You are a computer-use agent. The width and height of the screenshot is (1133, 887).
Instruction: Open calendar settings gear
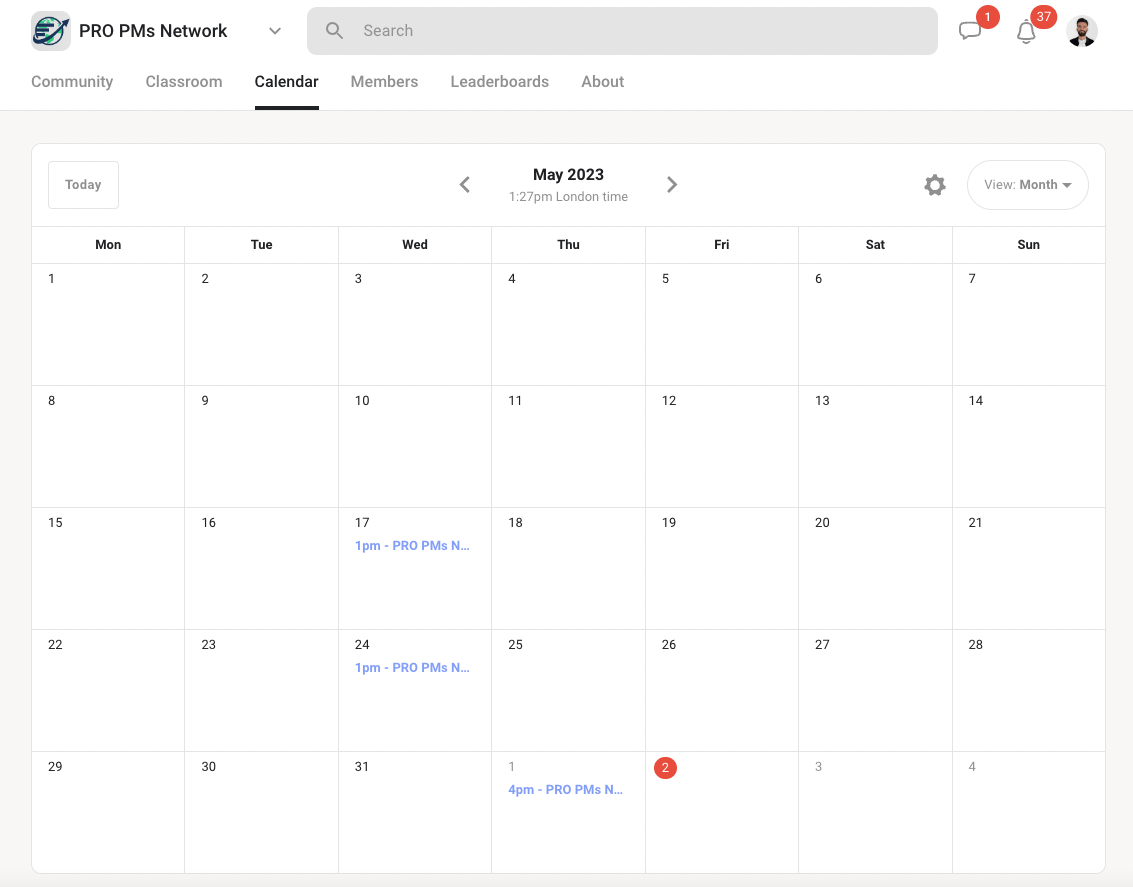tap(935, 185)
